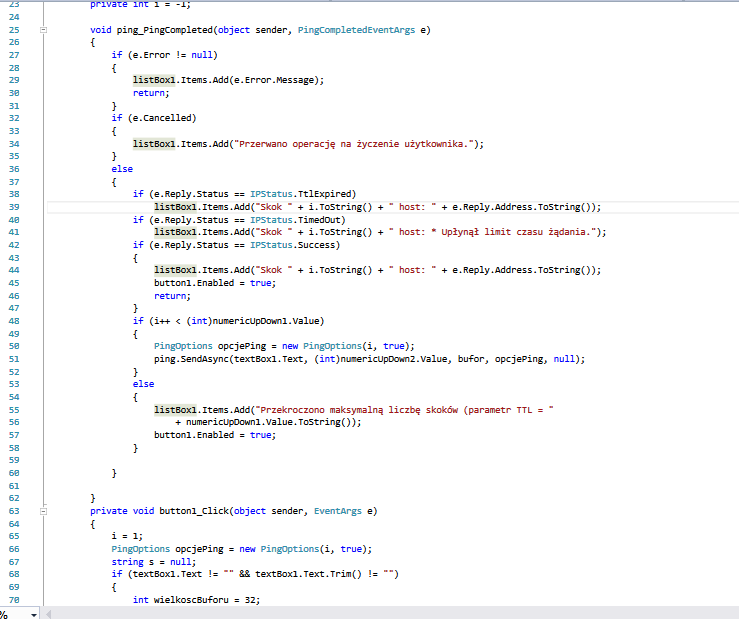Click line number 63 in margin
739x619 pixels.
pos(14,511)
